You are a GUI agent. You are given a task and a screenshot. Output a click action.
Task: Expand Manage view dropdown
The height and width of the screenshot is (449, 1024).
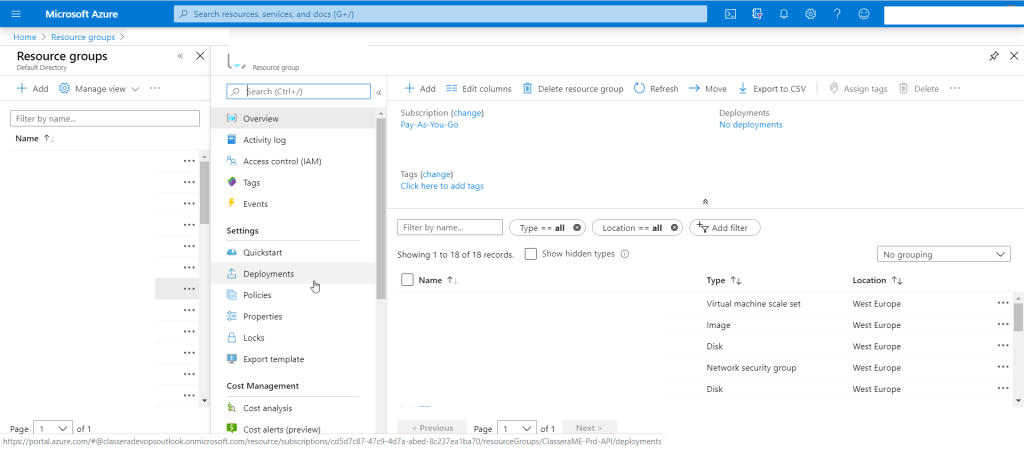coord(101,89)
